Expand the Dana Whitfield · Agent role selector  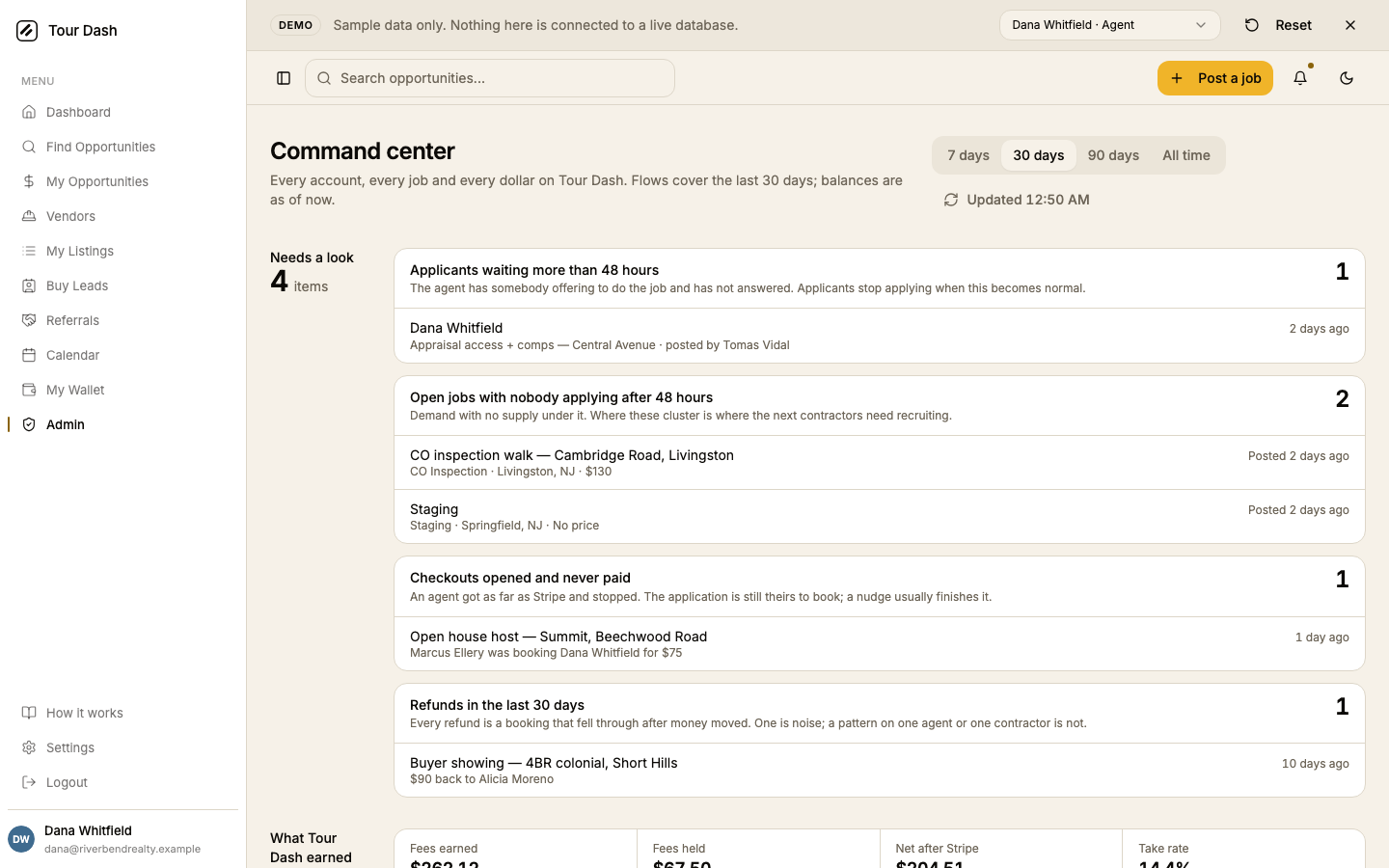[1110, 25]
